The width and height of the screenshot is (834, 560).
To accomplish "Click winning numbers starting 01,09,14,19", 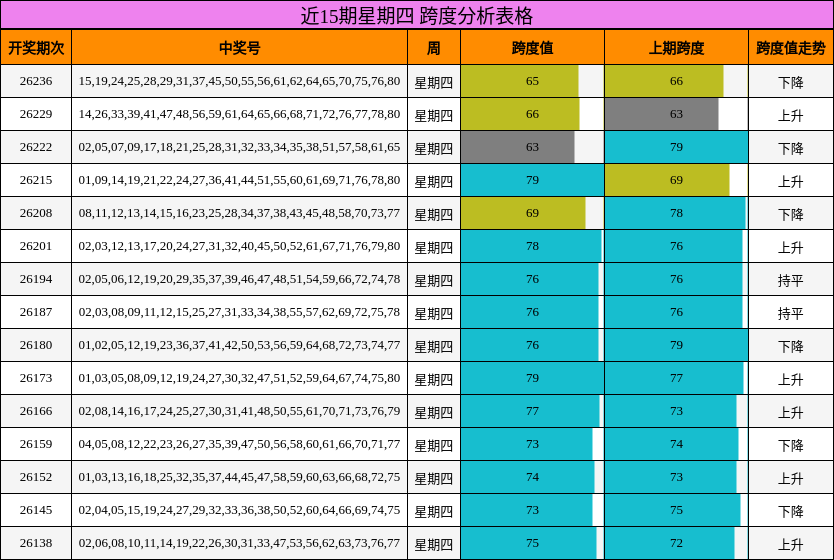I will (239, 180).
